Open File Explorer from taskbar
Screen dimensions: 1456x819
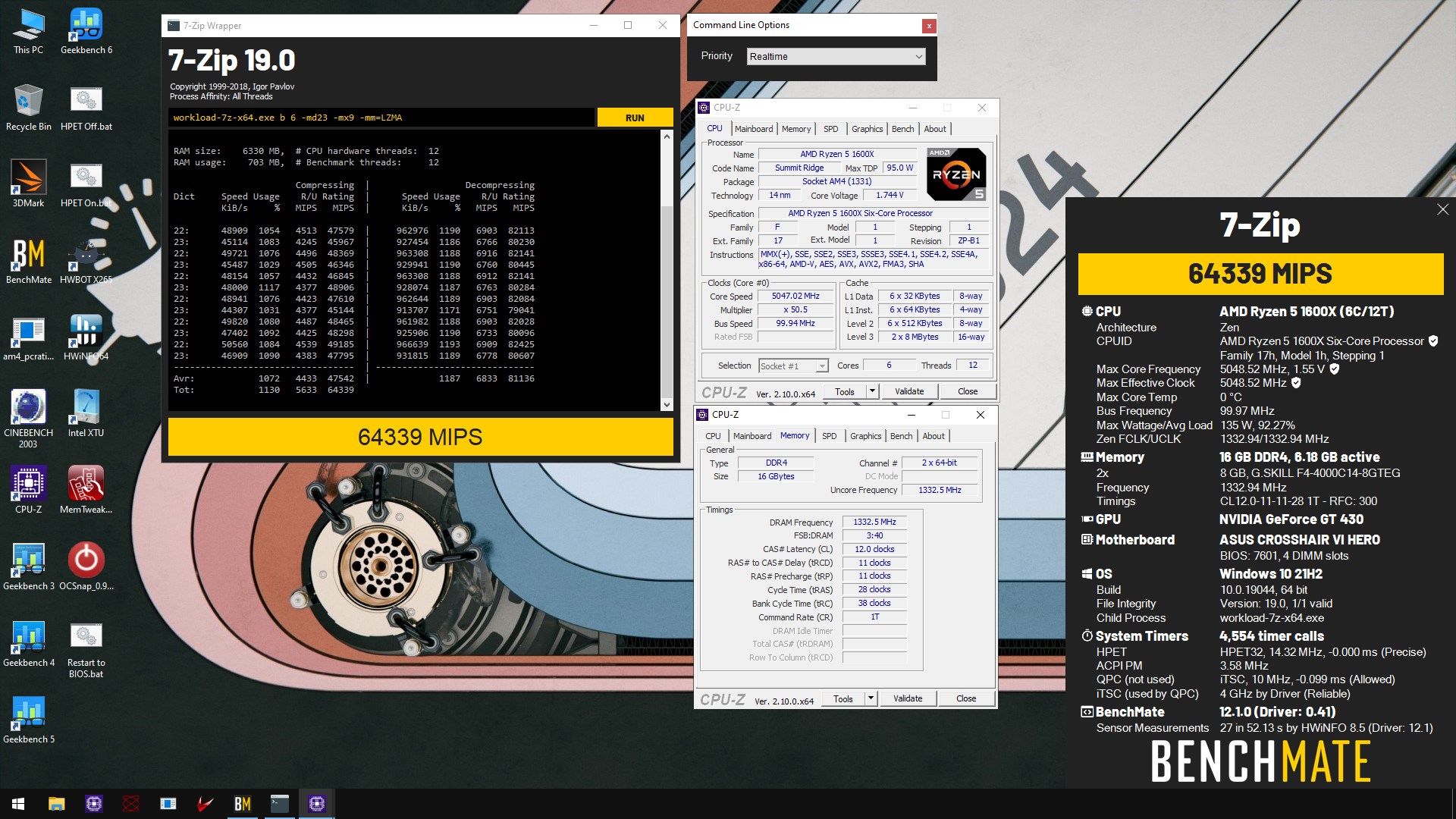click(56, 804)
